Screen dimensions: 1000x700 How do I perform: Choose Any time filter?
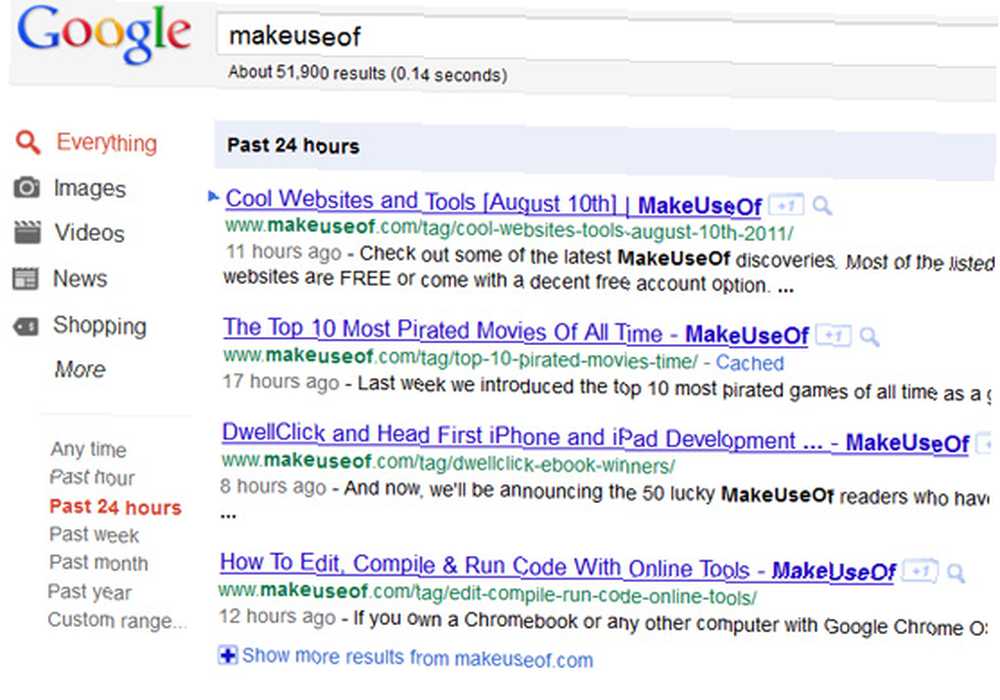(x=89, y=449)
